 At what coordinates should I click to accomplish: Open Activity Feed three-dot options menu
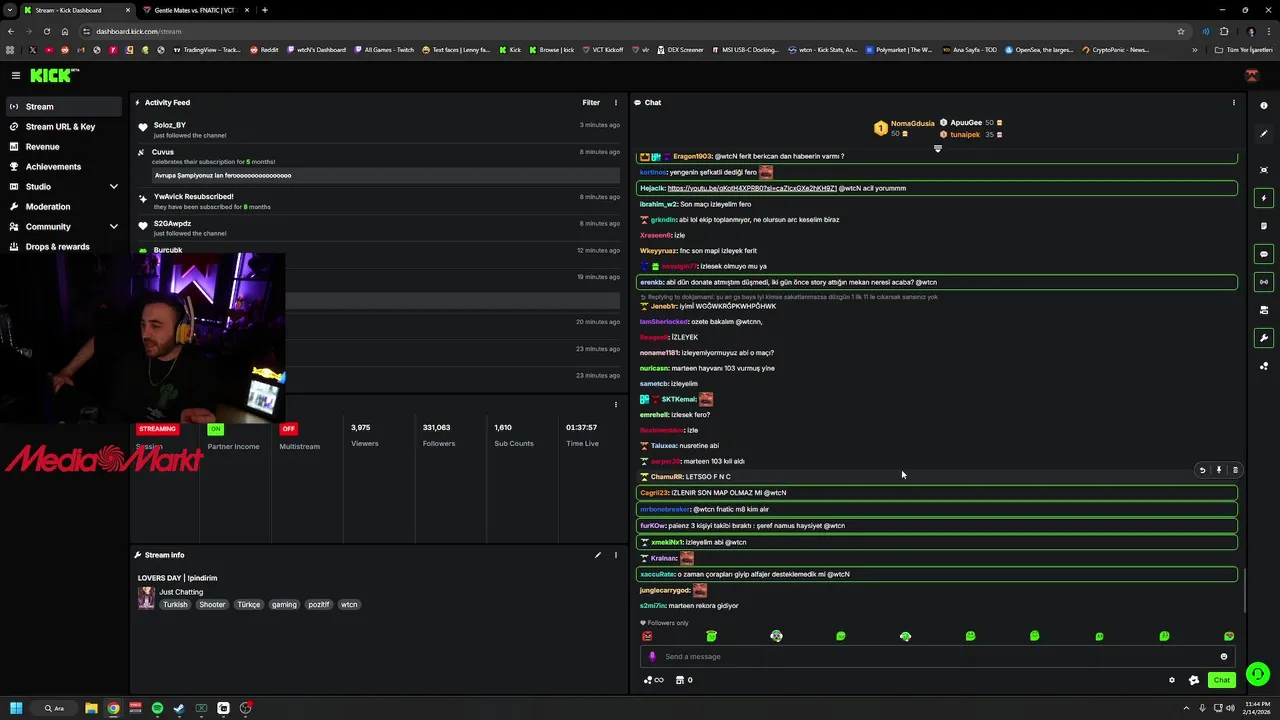pyautogui.click(x=616, y=102)
